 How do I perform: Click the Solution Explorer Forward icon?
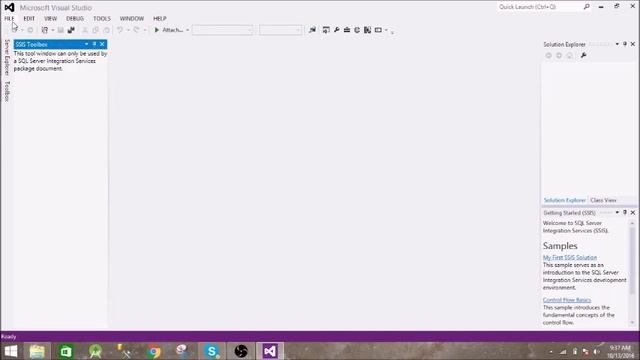click(x=559, y=56)
